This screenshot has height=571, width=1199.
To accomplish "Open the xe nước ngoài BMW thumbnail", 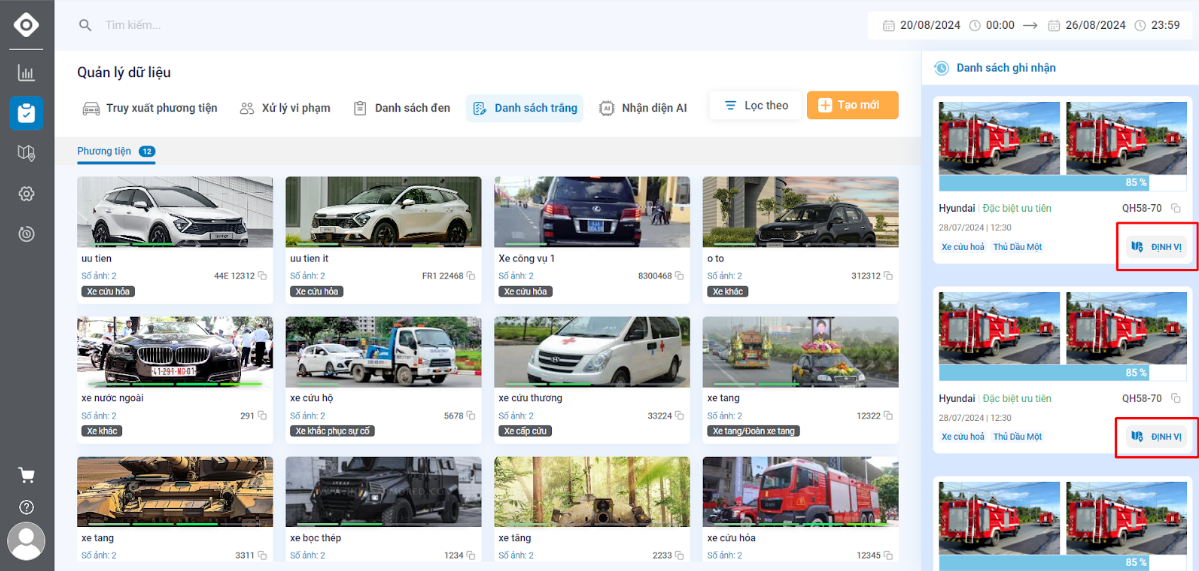I will pyautogui.click(x=175, y=352).
